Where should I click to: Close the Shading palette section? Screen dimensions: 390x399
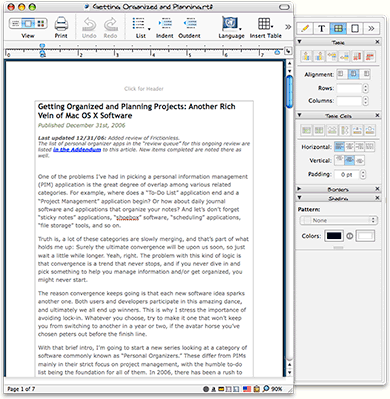pos(377,198)
